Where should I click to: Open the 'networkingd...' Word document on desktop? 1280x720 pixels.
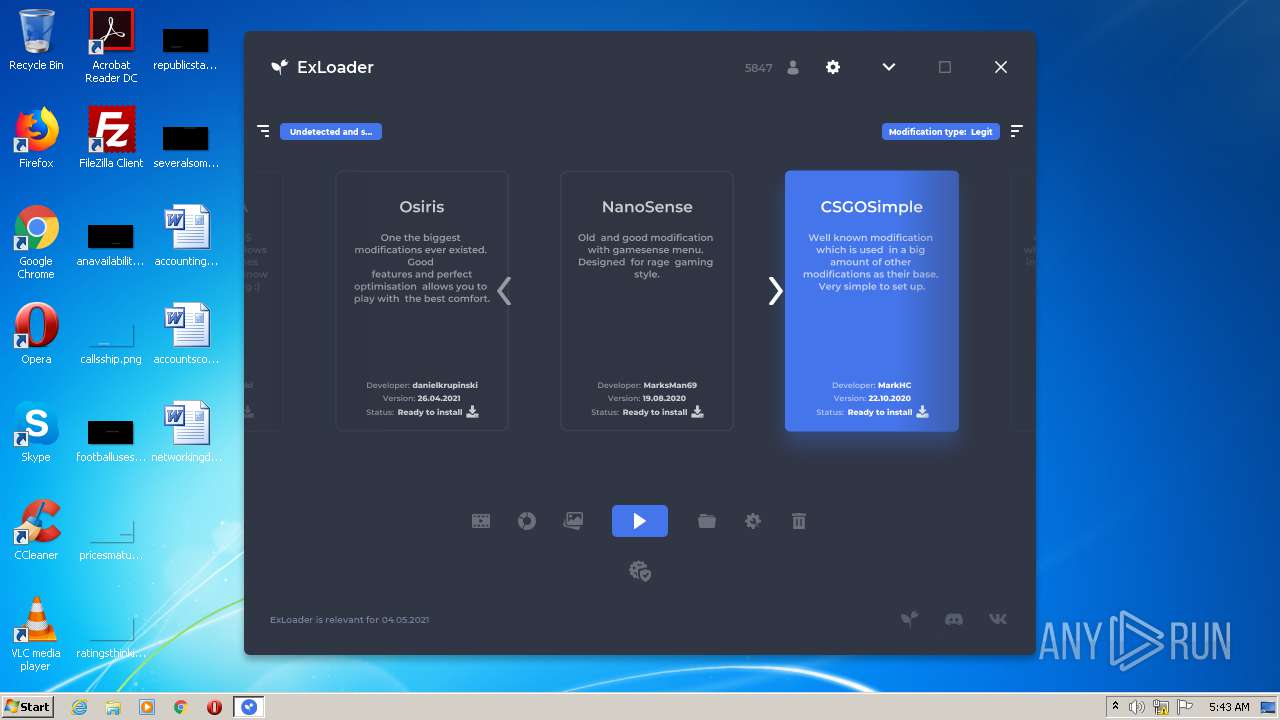[x=186, y=432]
